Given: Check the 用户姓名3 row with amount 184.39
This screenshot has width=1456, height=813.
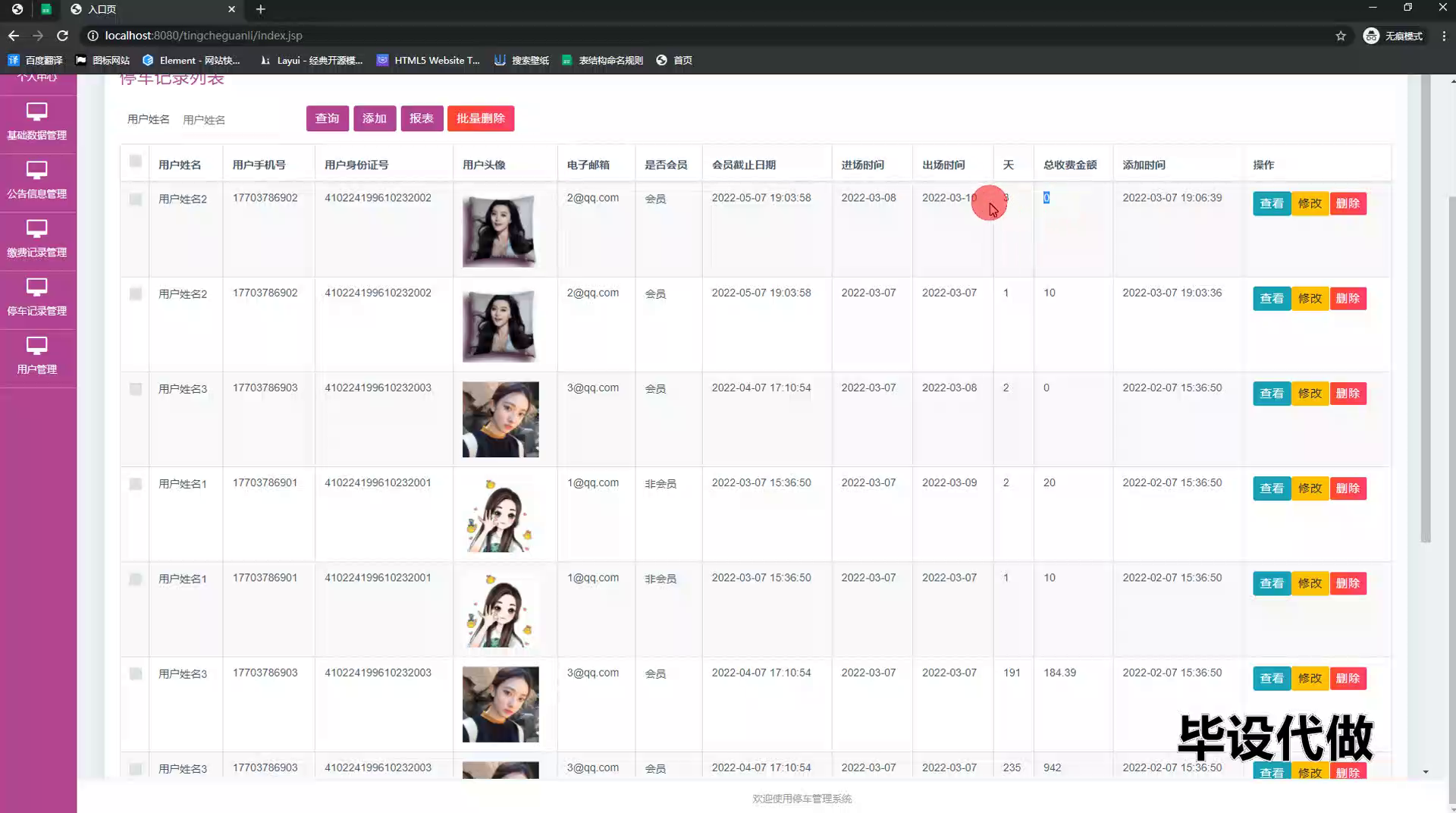Looking at the screenshot, I should click(x=136, y=674).
